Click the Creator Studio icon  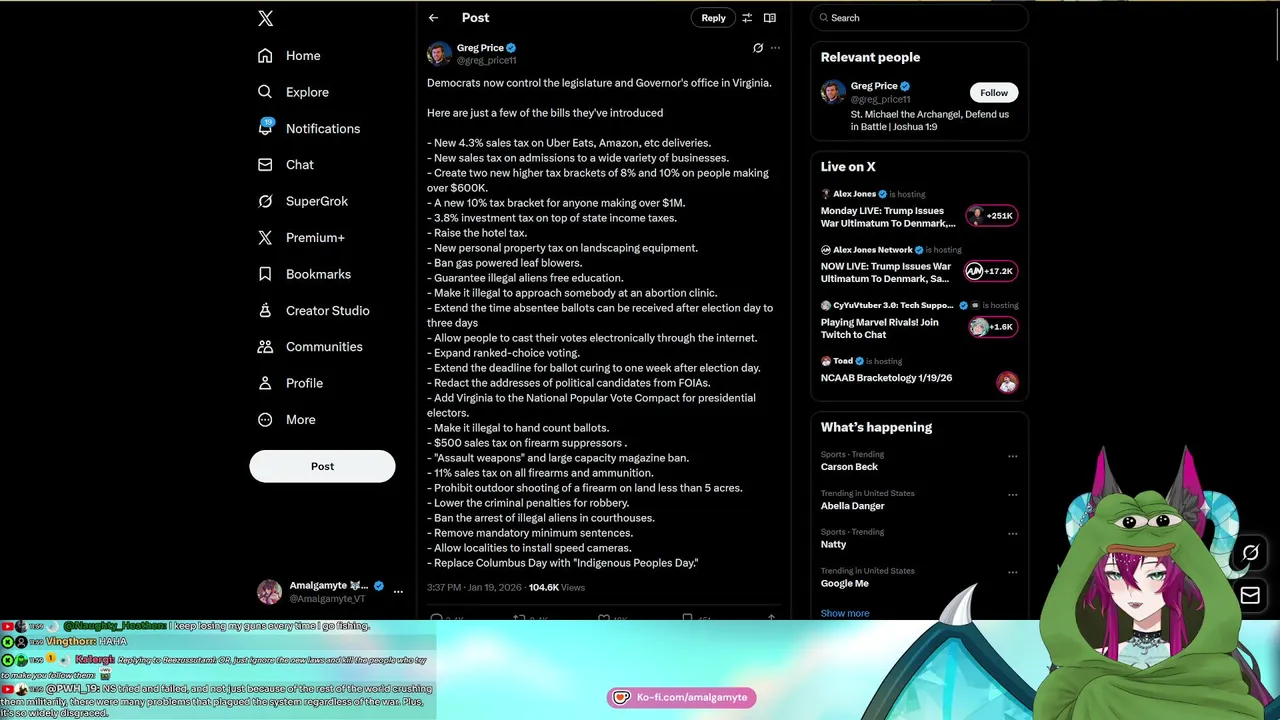[x=265, y=310]
